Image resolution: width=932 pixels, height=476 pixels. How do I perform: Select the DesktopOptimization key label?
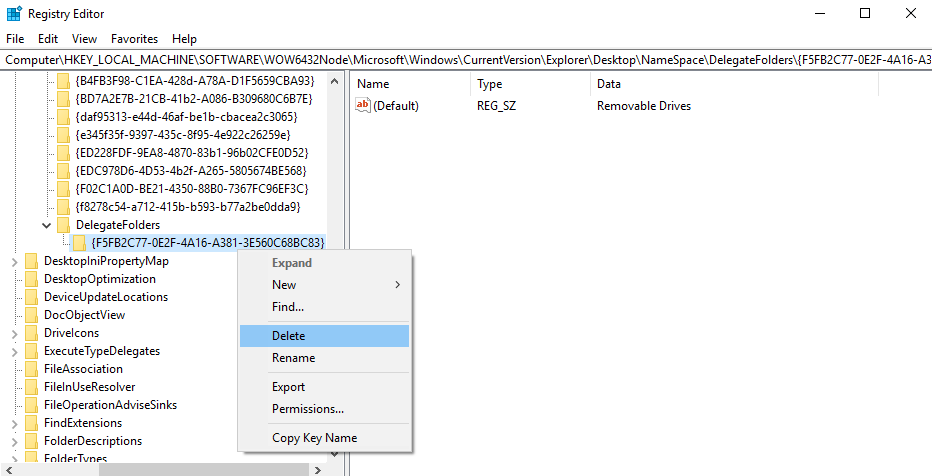pos(100,279)
